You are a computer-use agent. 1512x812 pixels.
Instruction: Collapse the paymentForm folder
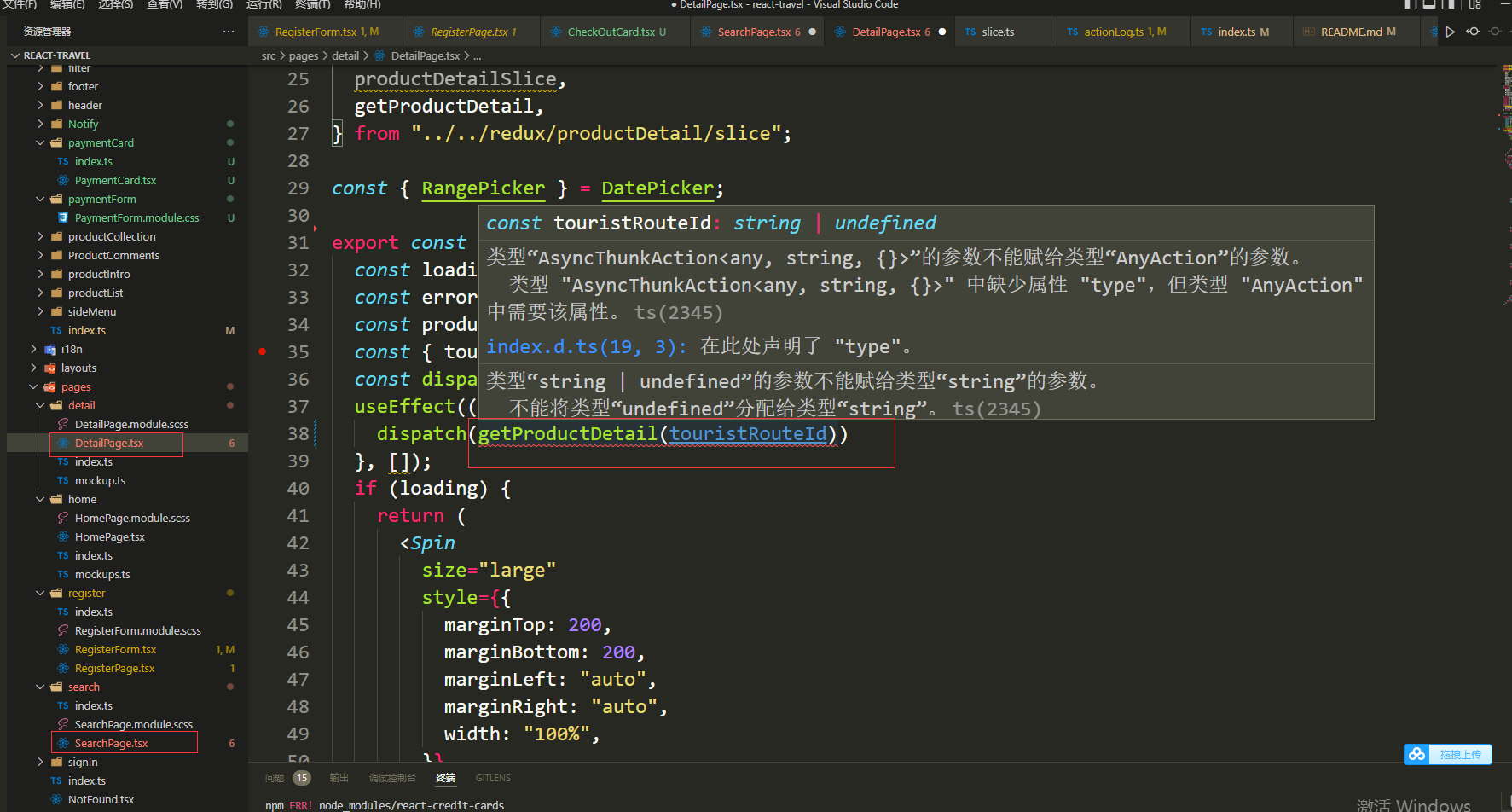(x=40, y=199)
